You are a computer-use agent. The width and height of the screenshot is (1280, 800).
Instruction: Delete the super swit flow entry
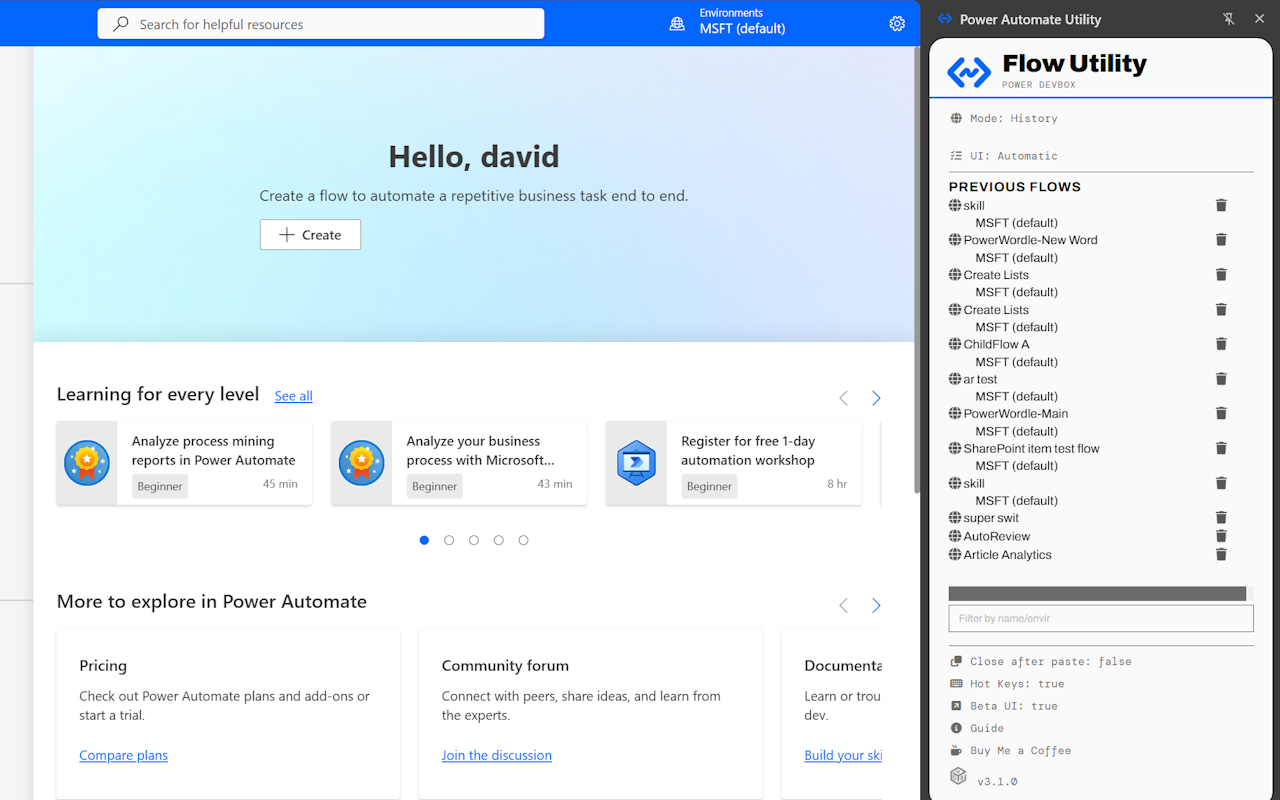1221,518
